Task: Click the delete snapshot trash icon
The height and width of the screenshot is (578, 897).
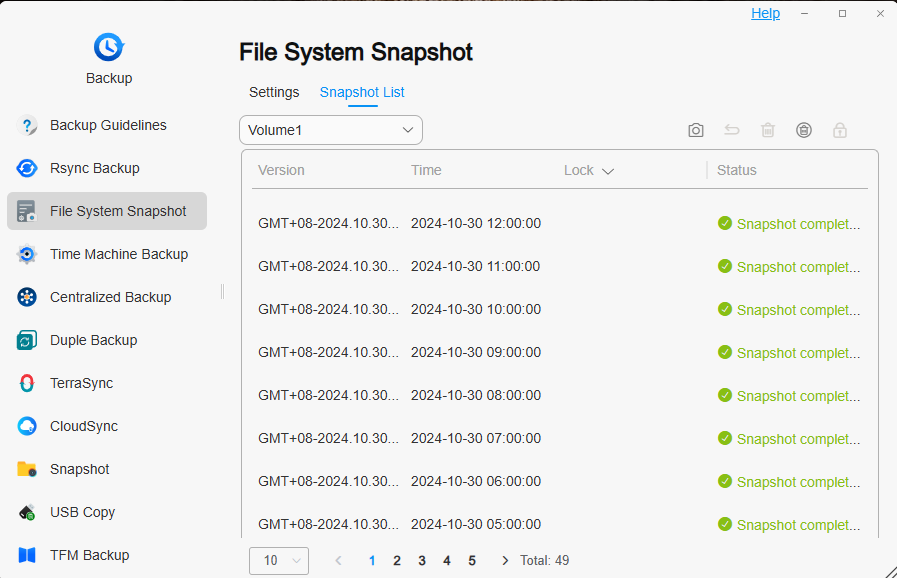Action: click(768, 130)
